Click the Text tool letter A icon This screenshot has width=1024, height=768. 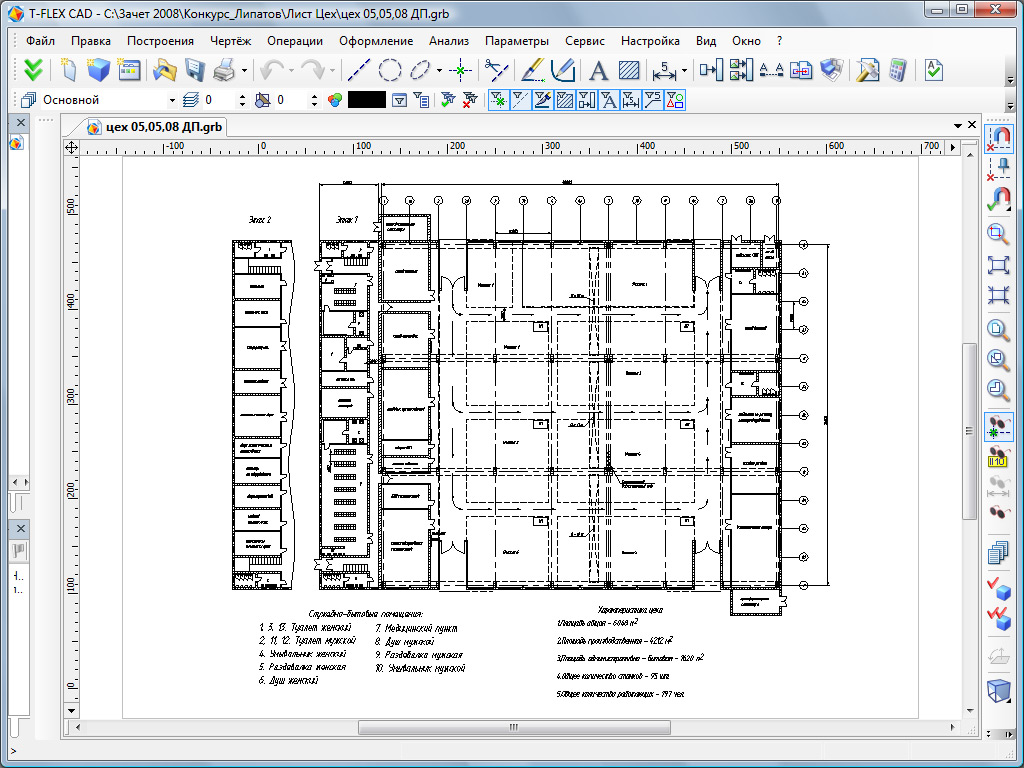click(x=598, y=70)
